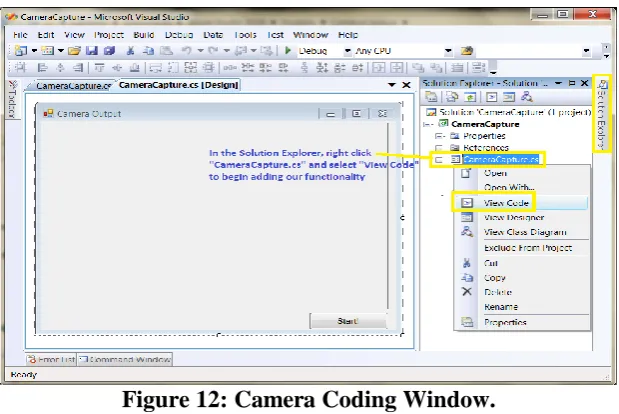Choose Exclude From Project in the context menu
619x414 pixels.
click(521, 248)
